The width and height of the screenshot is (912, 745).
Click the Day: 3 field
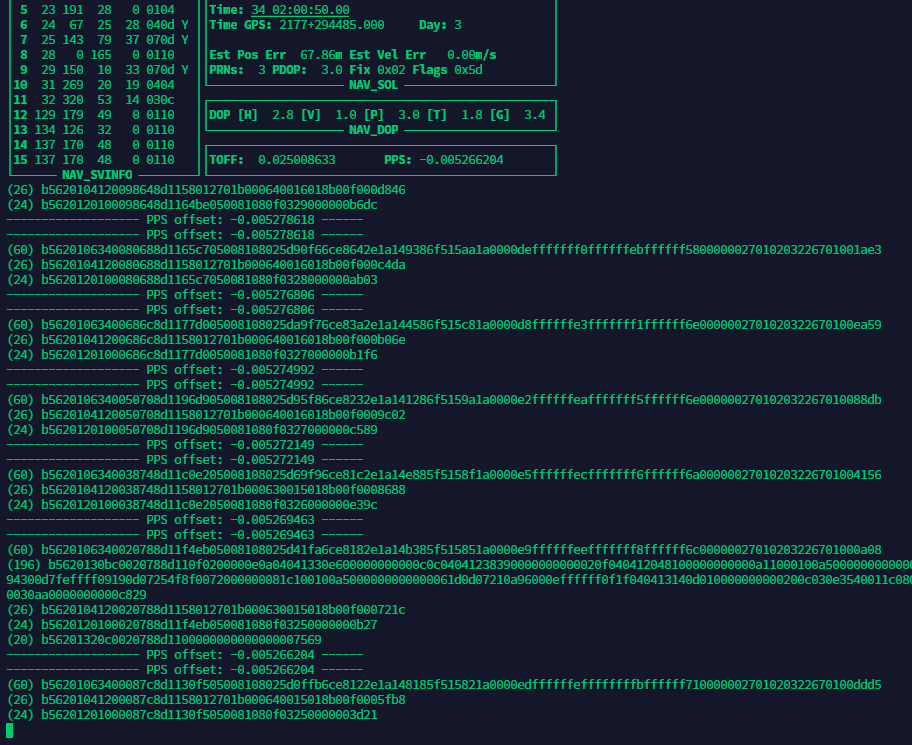tap(440, 25)
